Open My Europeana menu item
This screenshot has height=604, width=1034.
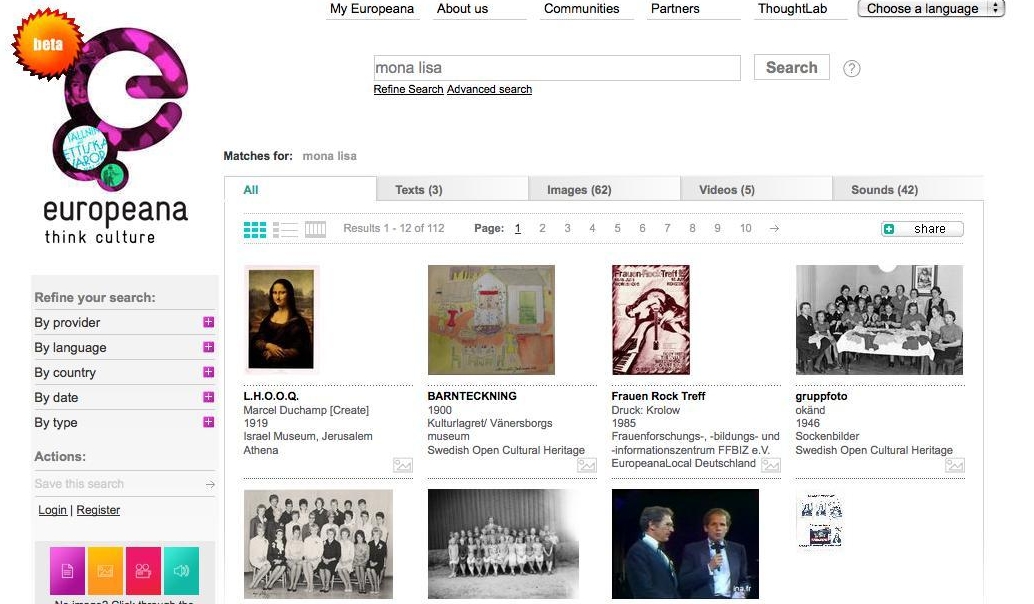(372, 9)
